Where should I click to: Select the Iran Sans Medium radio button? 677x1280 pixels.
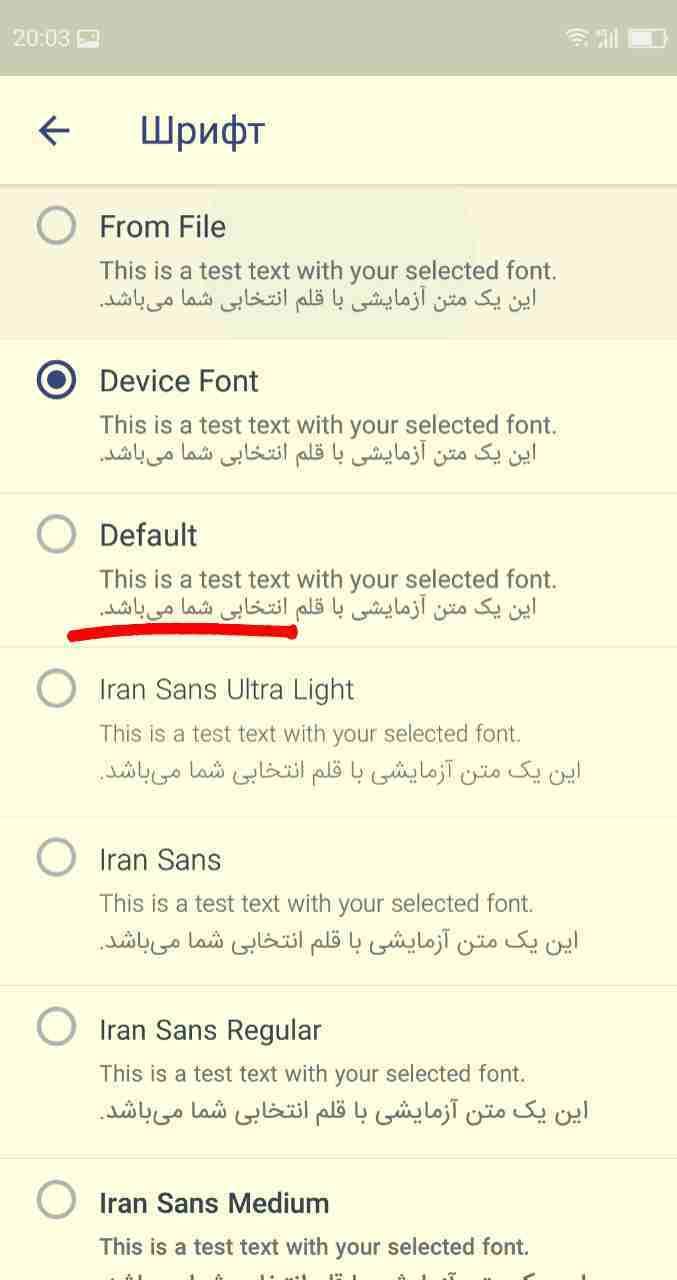point(56,1200)
